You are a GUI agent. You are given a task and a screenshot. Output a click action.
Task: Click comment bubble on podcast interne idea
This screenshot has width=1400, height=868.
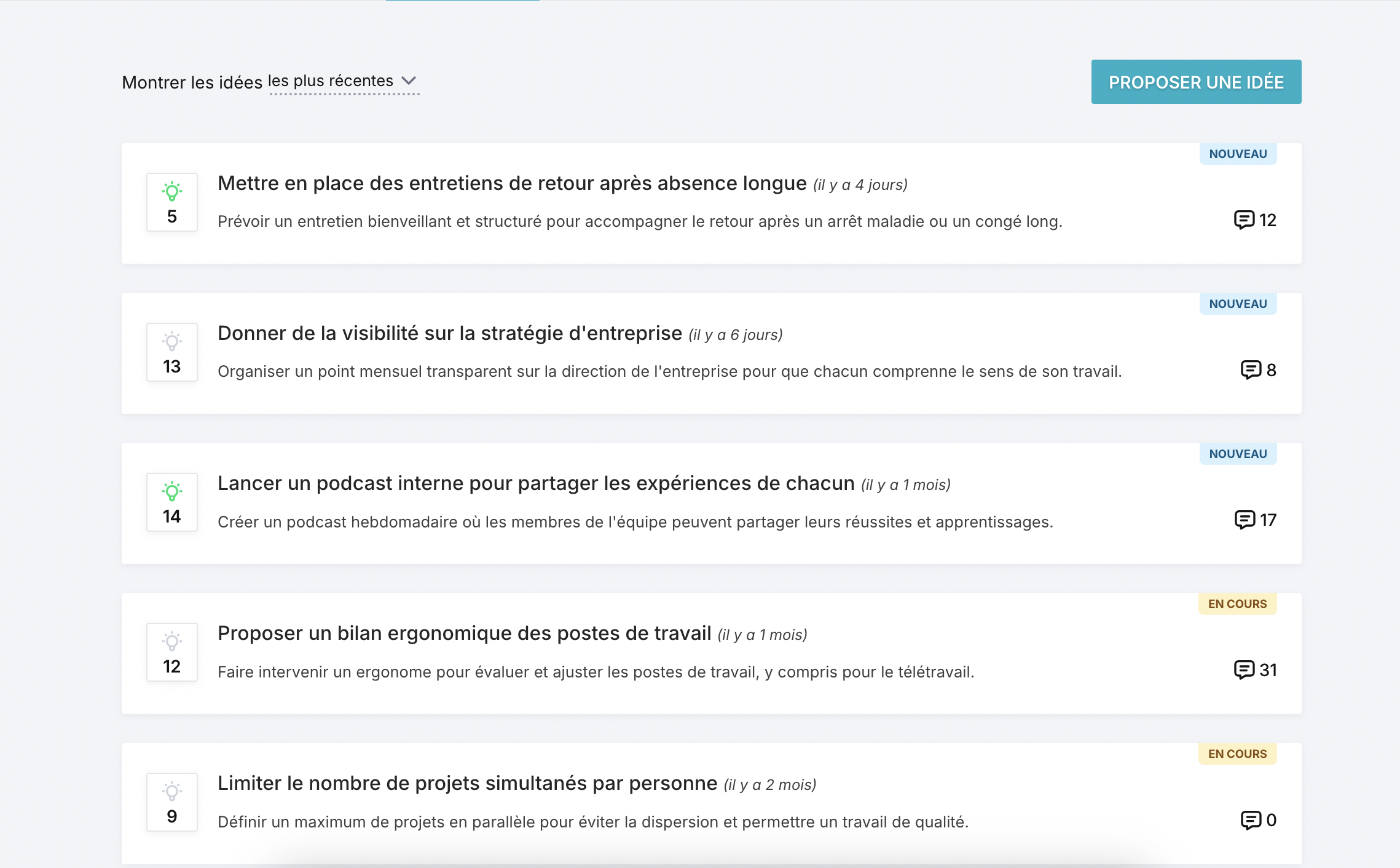click(x=1245, y=519)
